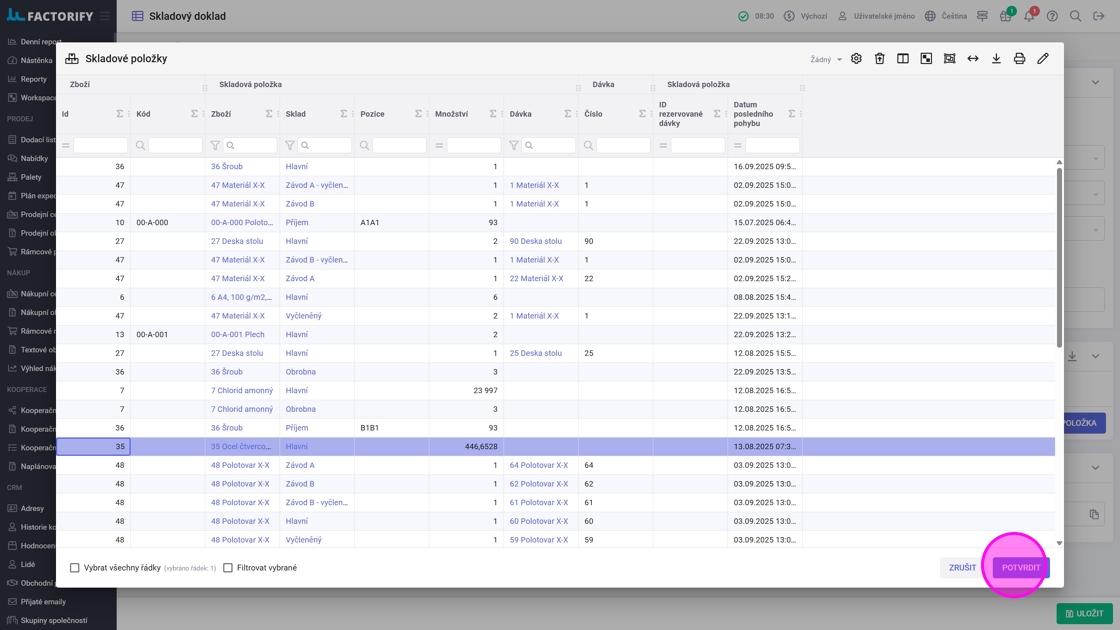Open the Sklad column filter funnel
The height and width of the screenshot is (630, 1120).
pos(290,146)
